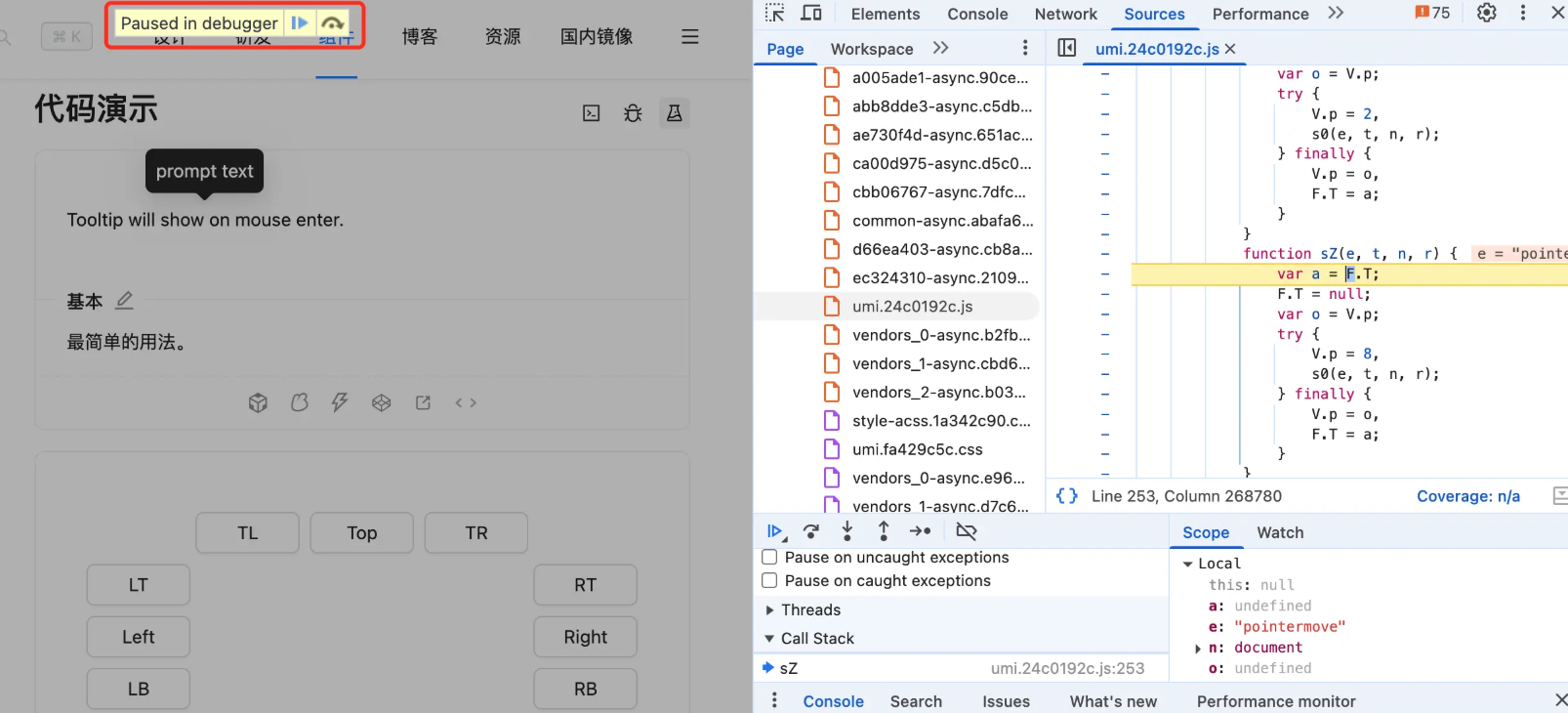Click the 75 issues counter badge
The height and width of the screenshot is (713, 1568).
pos(1432,14)
